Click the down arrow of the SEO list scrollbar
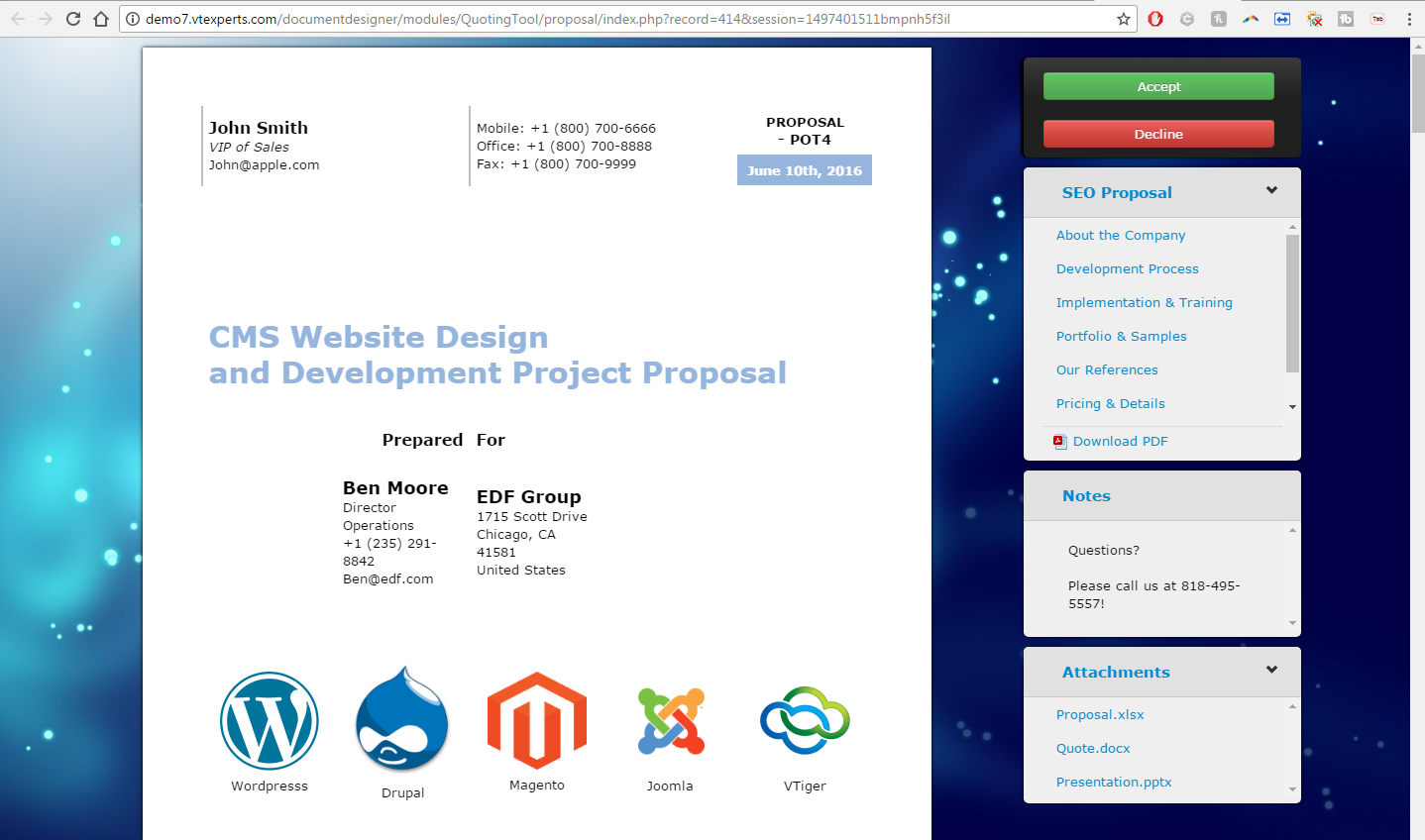The width and height of the screenshot is (1425, 840). point(1292,407)
